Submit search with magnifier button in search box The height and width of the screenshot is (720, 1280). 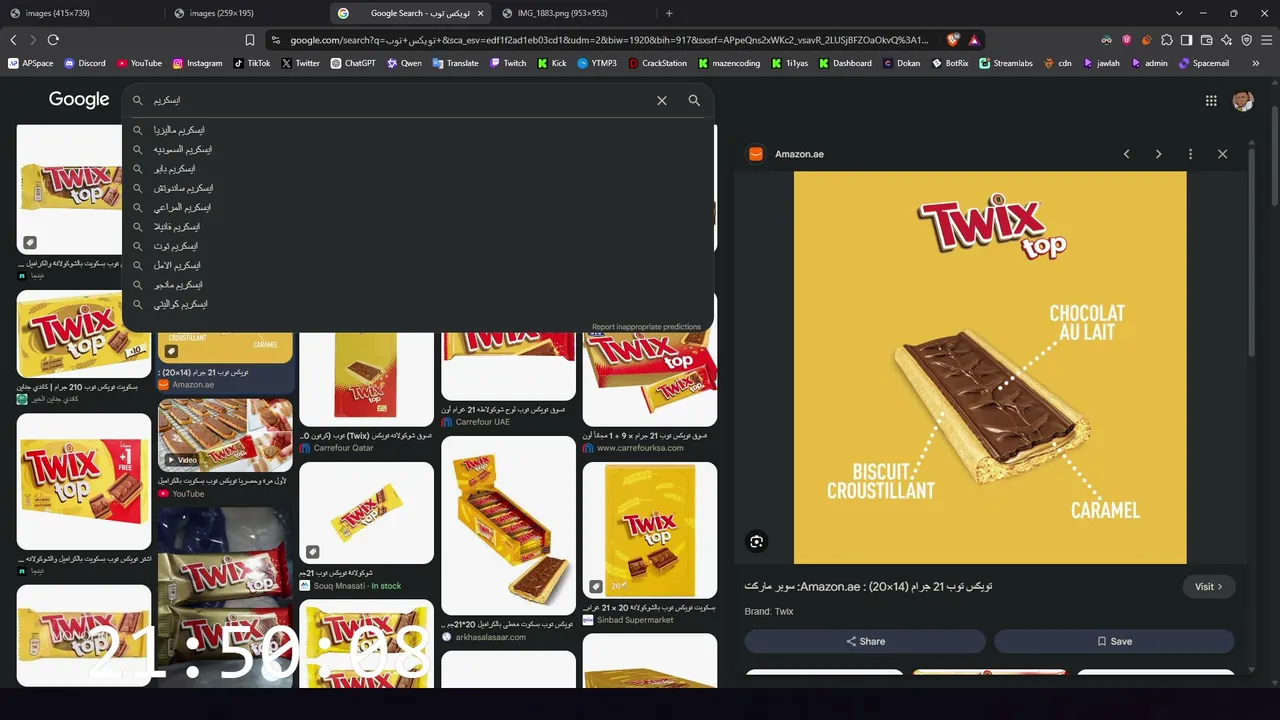694,100
